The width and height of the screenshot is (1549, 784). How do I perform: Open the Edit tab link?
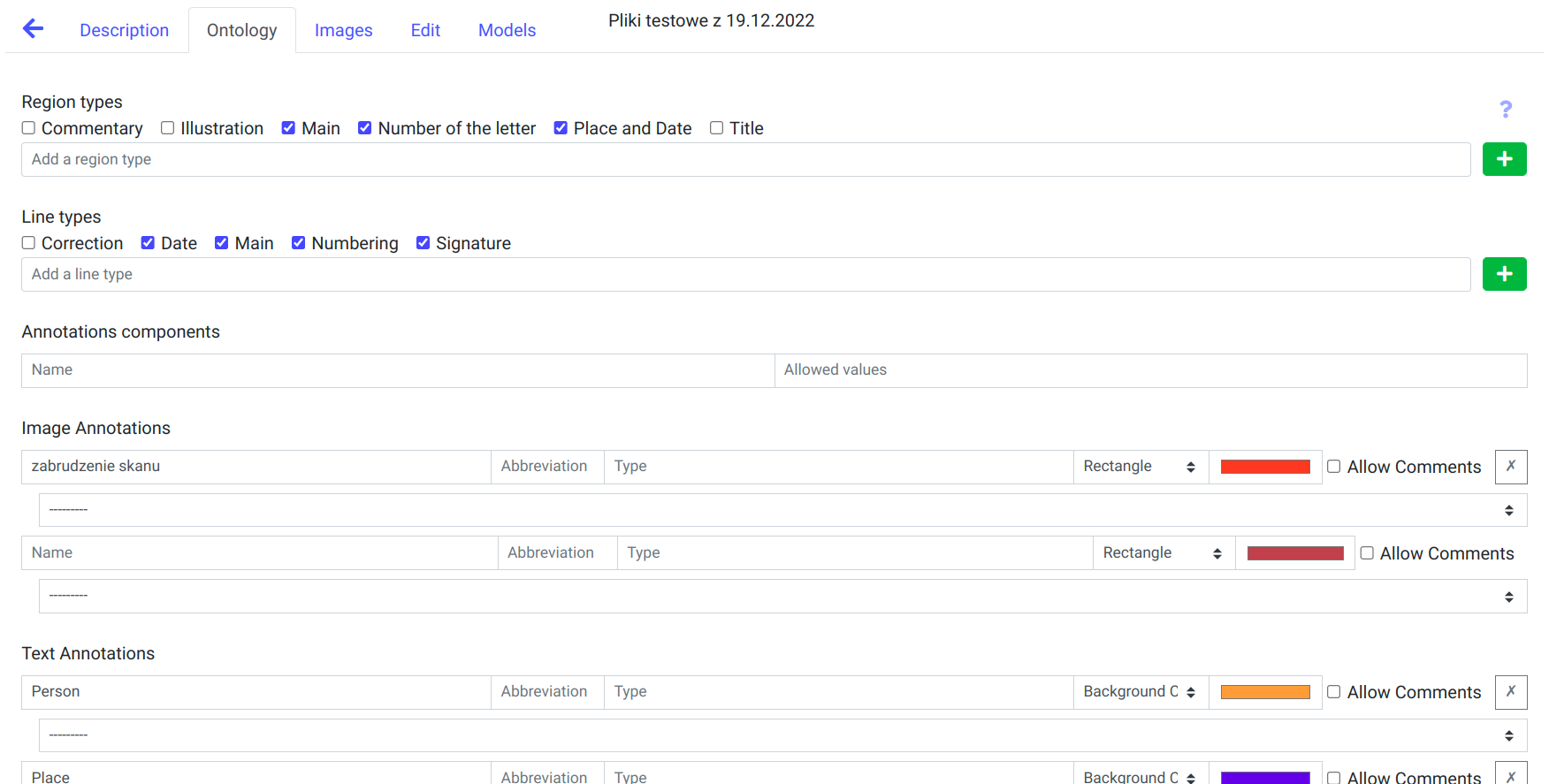pyautogui.click(x=425, y=30)
